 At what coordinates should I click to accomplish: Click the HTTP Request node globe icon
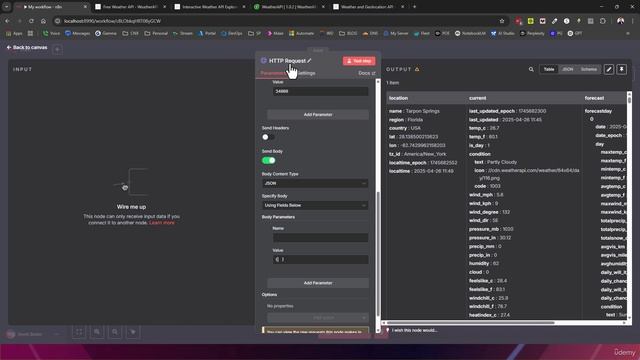(264, 60)
